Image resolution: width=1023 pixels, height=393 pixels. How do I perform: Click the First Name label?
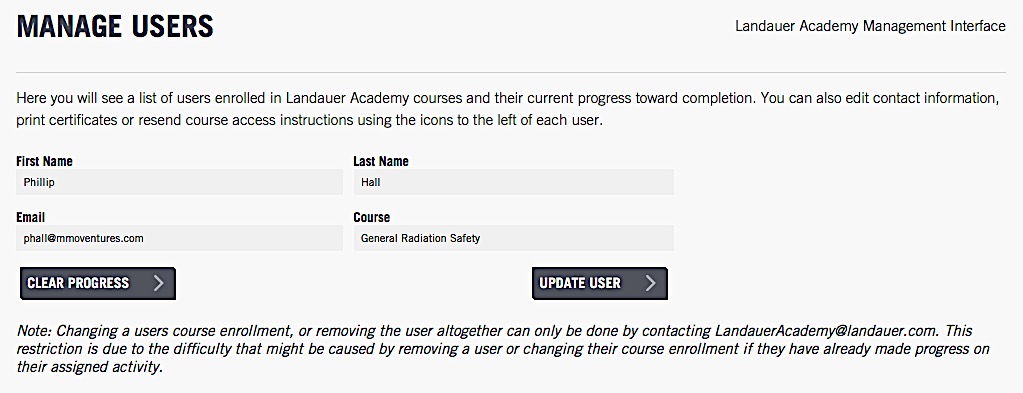[x=44, y=161]
